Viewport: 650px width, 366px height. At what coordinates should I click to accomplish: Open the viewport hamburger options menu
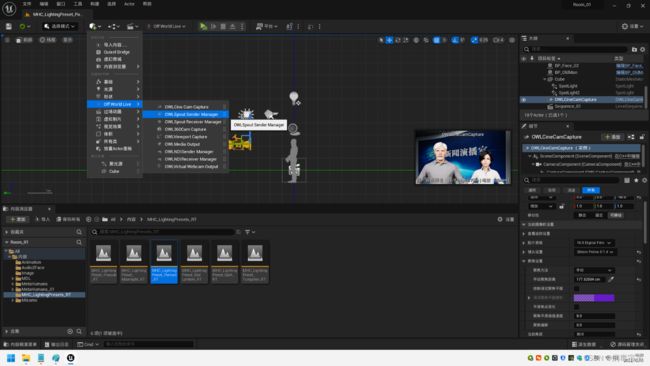click(7, 40)
